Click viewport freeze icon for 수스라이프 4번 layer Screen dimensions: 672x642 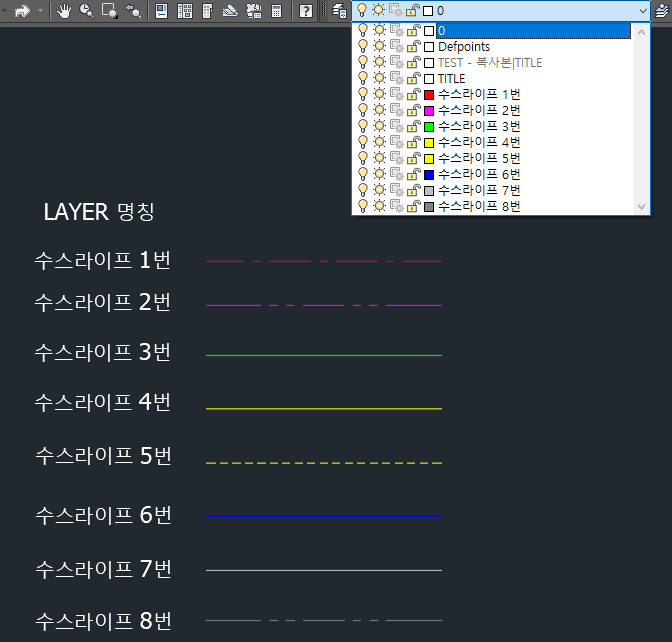coord(397,143)
